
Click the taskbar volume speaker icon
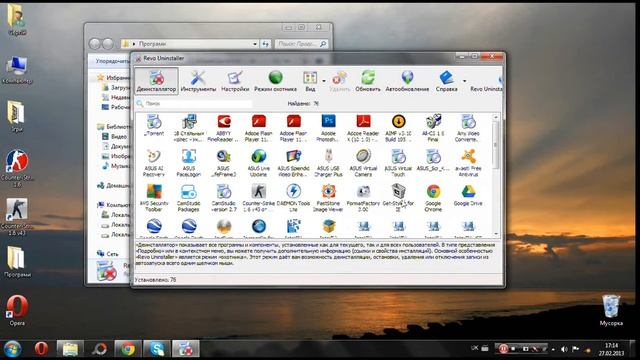564,349
